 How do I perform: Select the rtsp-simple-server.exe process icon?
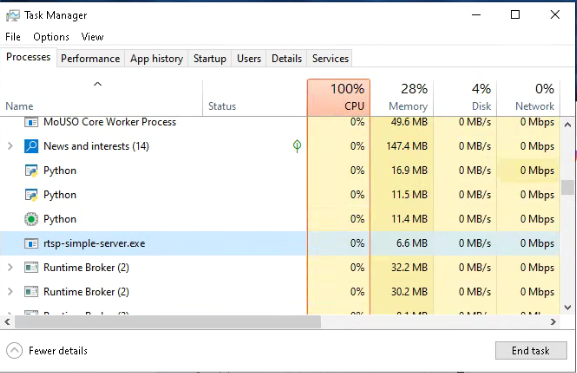pos(31,243)
